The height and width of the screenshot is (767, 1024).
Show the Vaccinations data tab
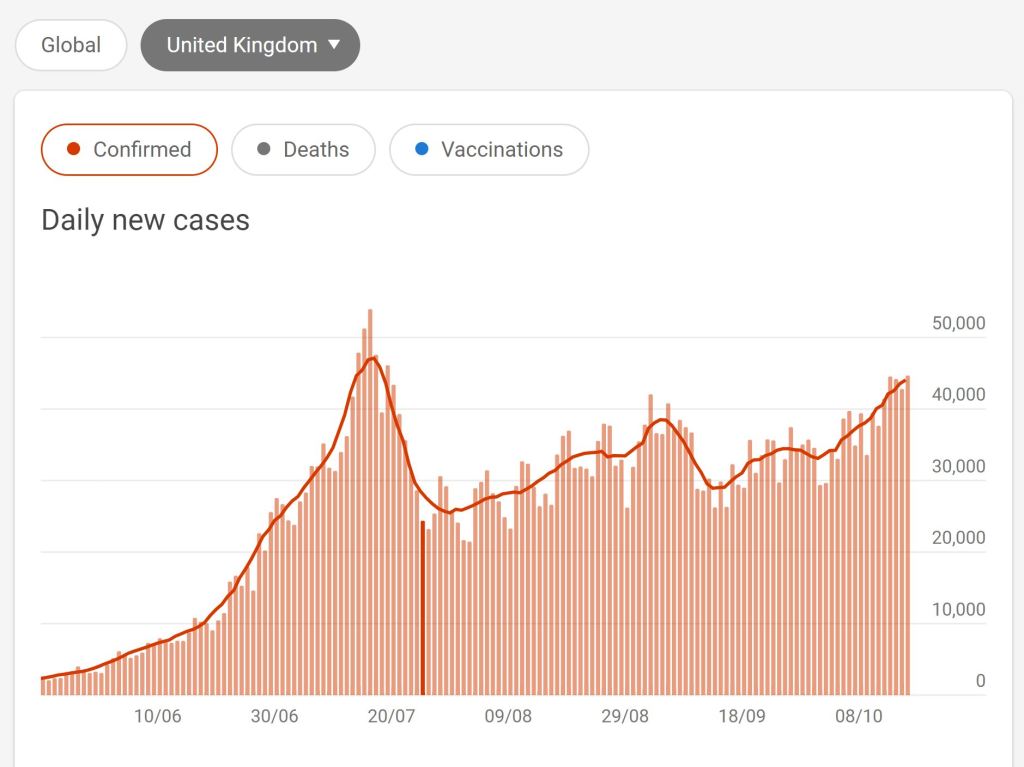tap(489, 150)
